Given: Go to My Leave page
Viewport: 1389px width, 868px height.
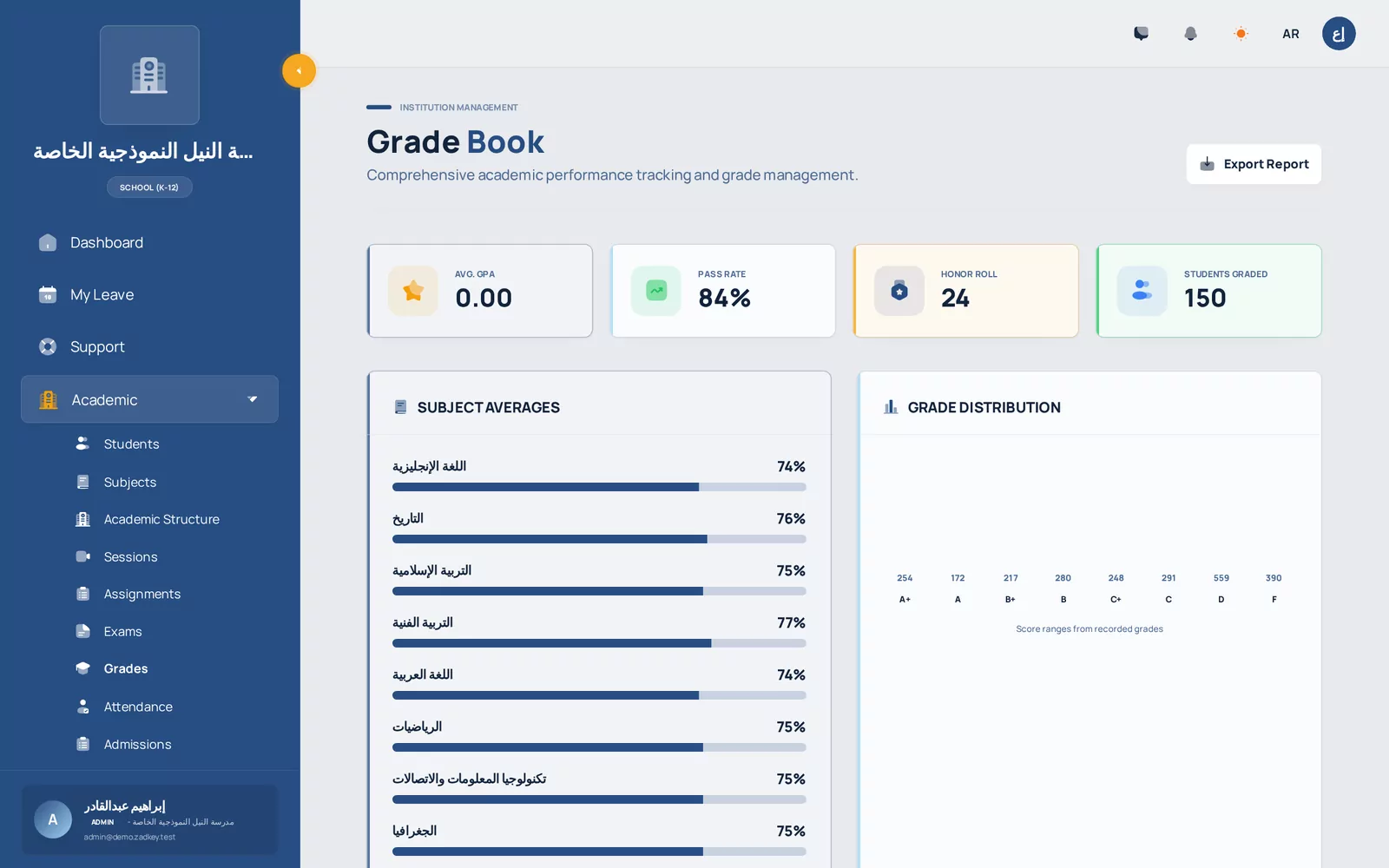Looking at the screenshot, I should [149, 295].
